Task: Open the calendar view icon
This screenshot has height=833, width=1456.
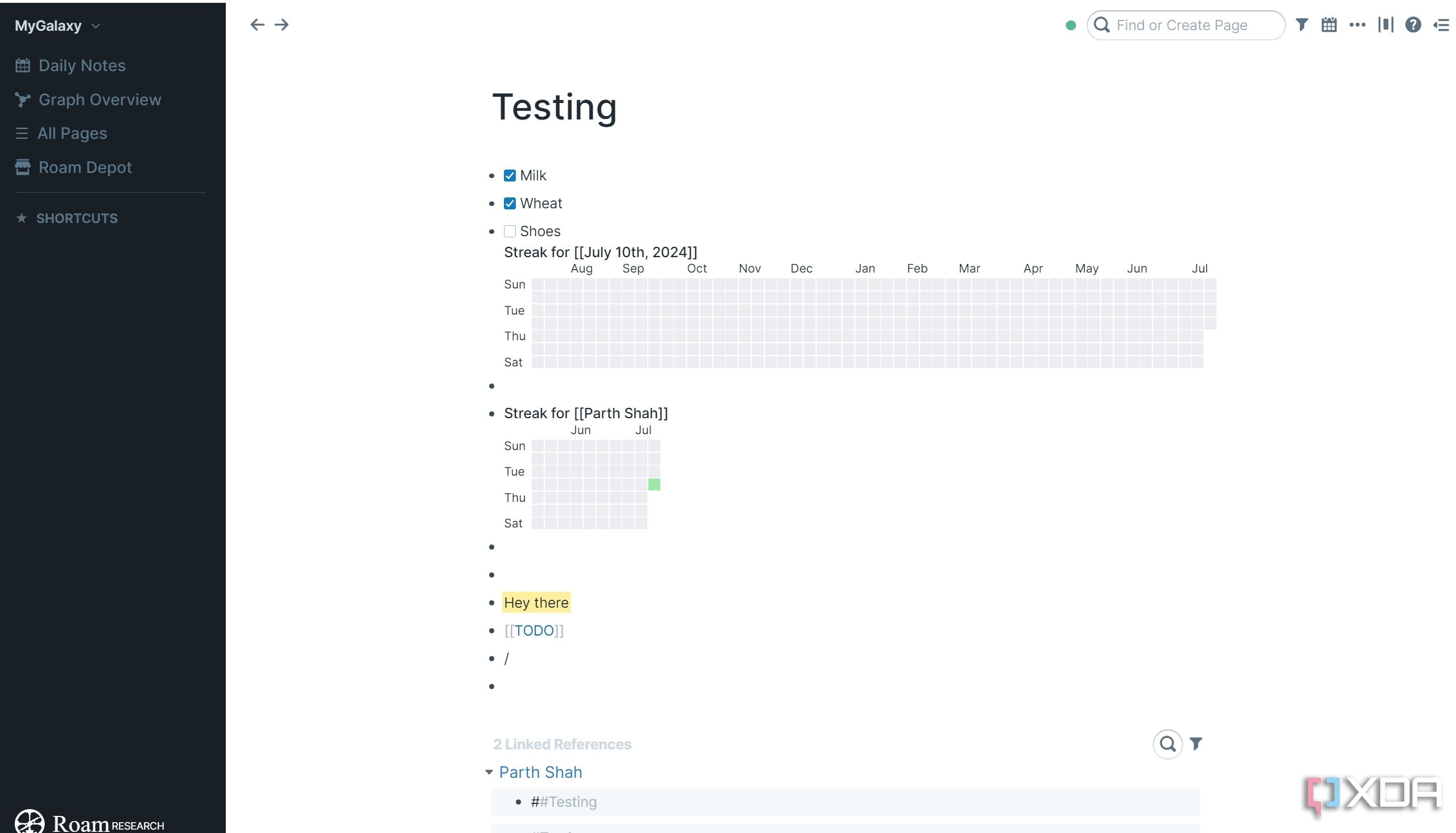Action: (1330, 24)
